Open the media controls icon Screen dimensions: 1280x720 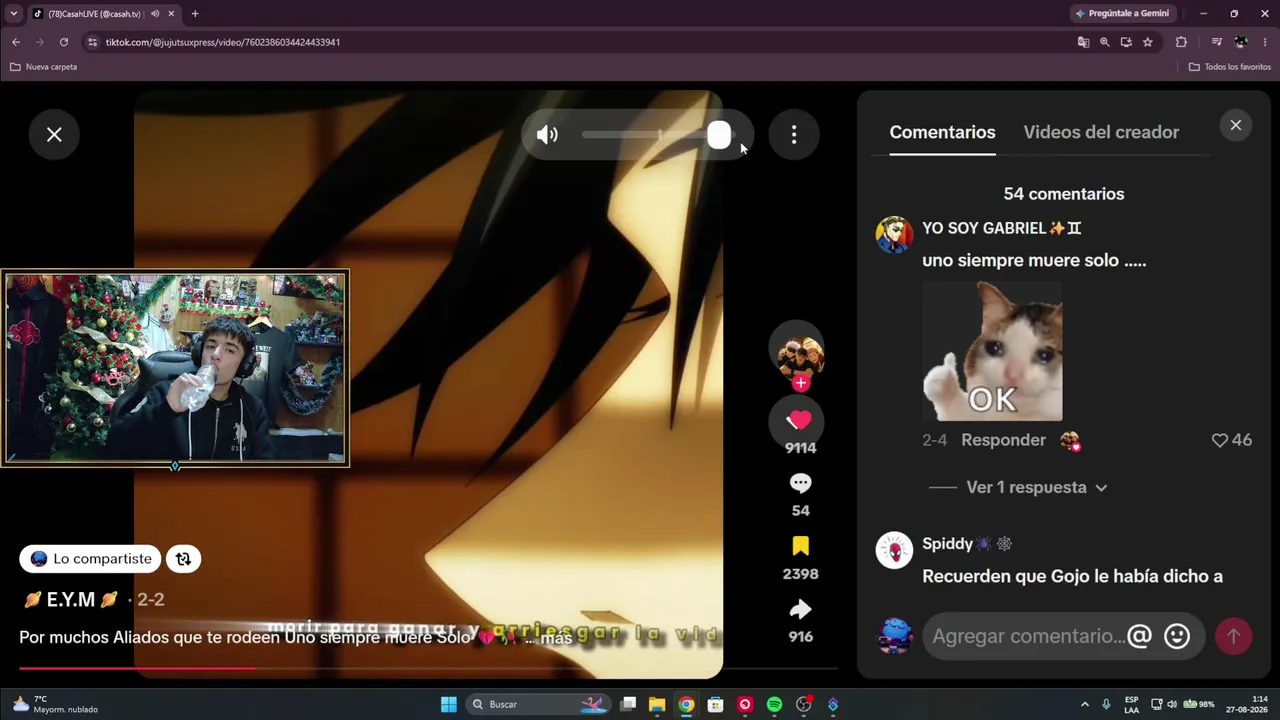(x=1217, y=42)
